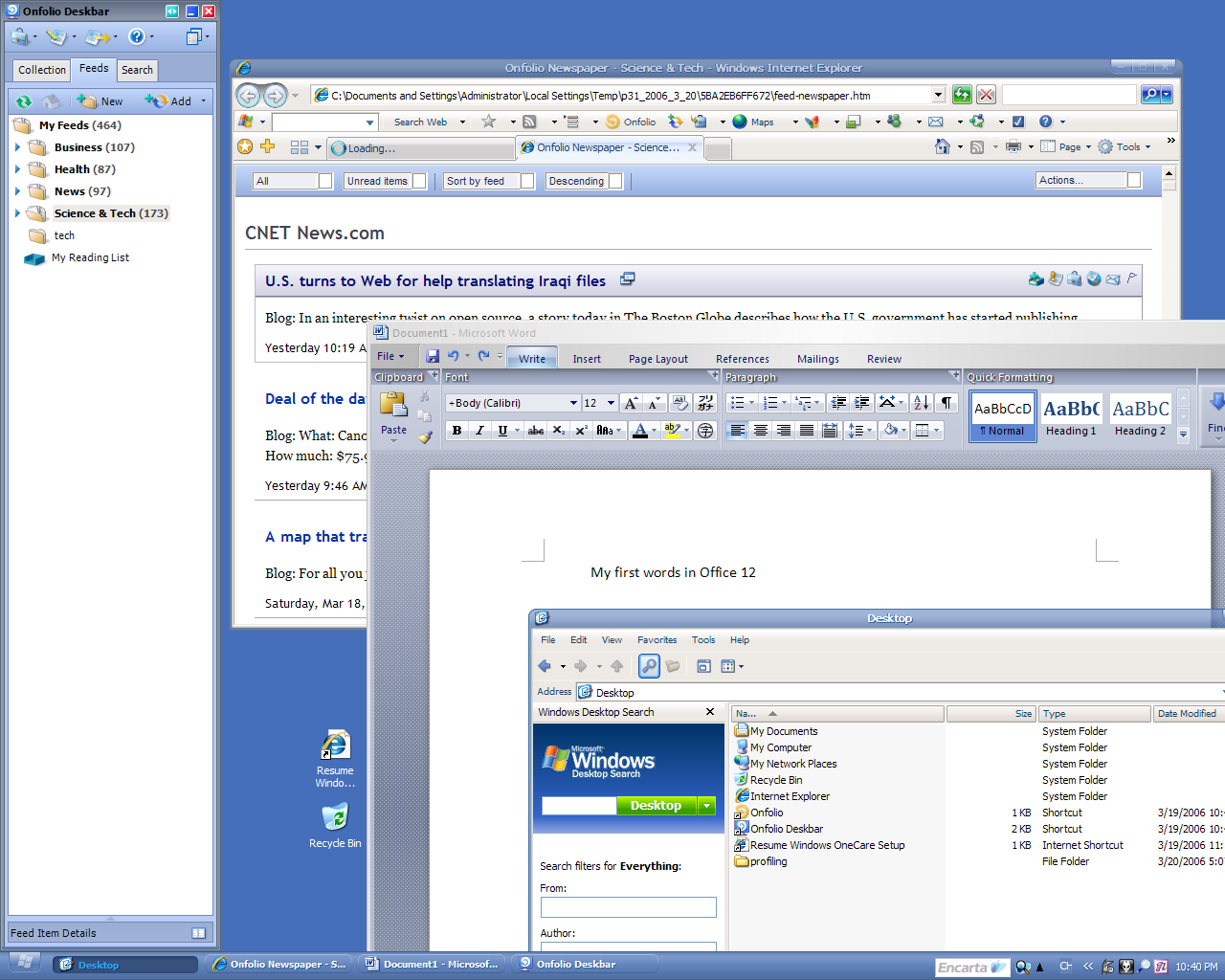Image resolution: width=1225 pixels, height=980 pixels.
Task: Open the Add button's dropdown arrow in the Deskbar
Action: click(x=203, y=100)
